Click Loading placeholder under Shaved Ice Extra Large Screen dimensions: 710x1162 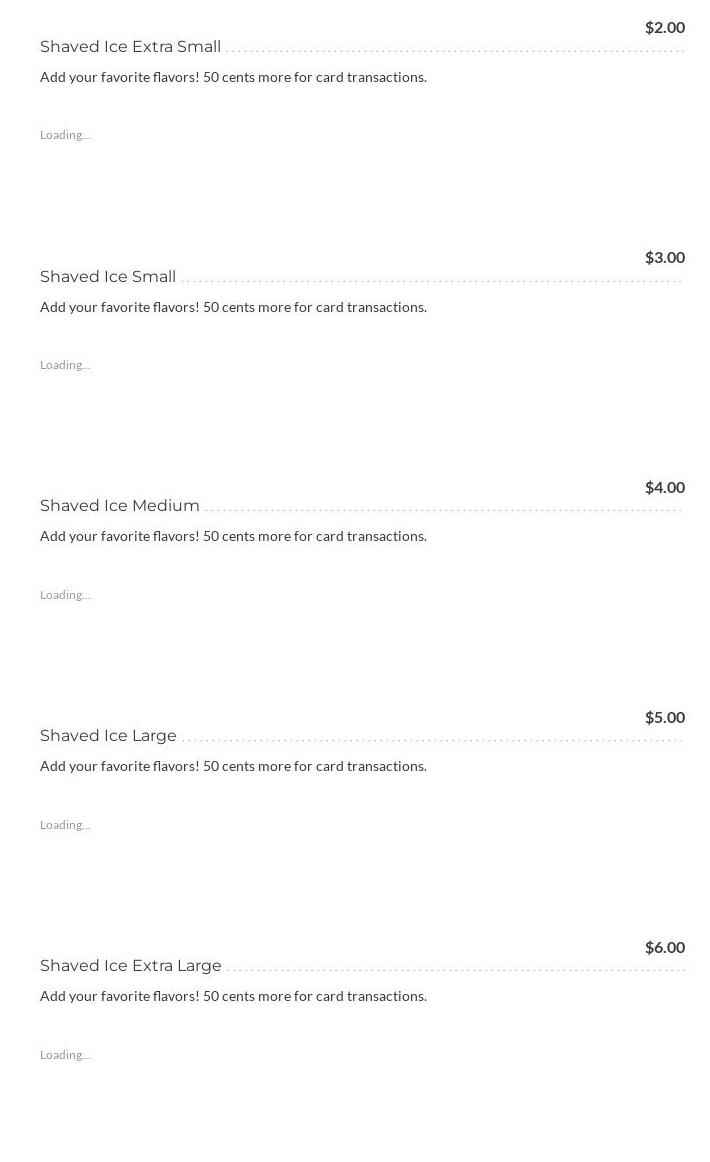tap(65, 1055)
